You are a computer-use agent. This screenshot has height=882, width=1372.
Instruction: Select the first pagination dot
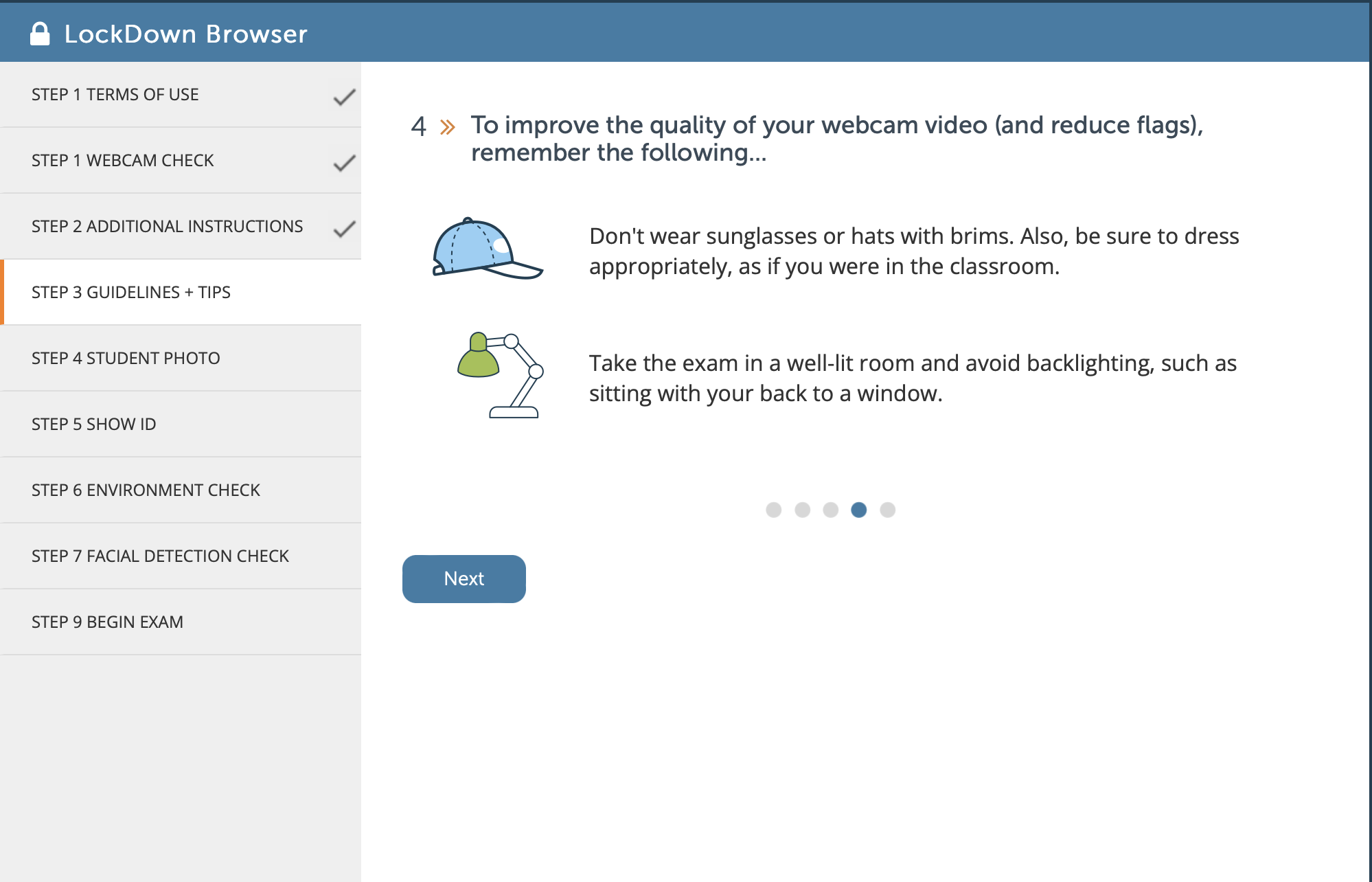[773, 510]
